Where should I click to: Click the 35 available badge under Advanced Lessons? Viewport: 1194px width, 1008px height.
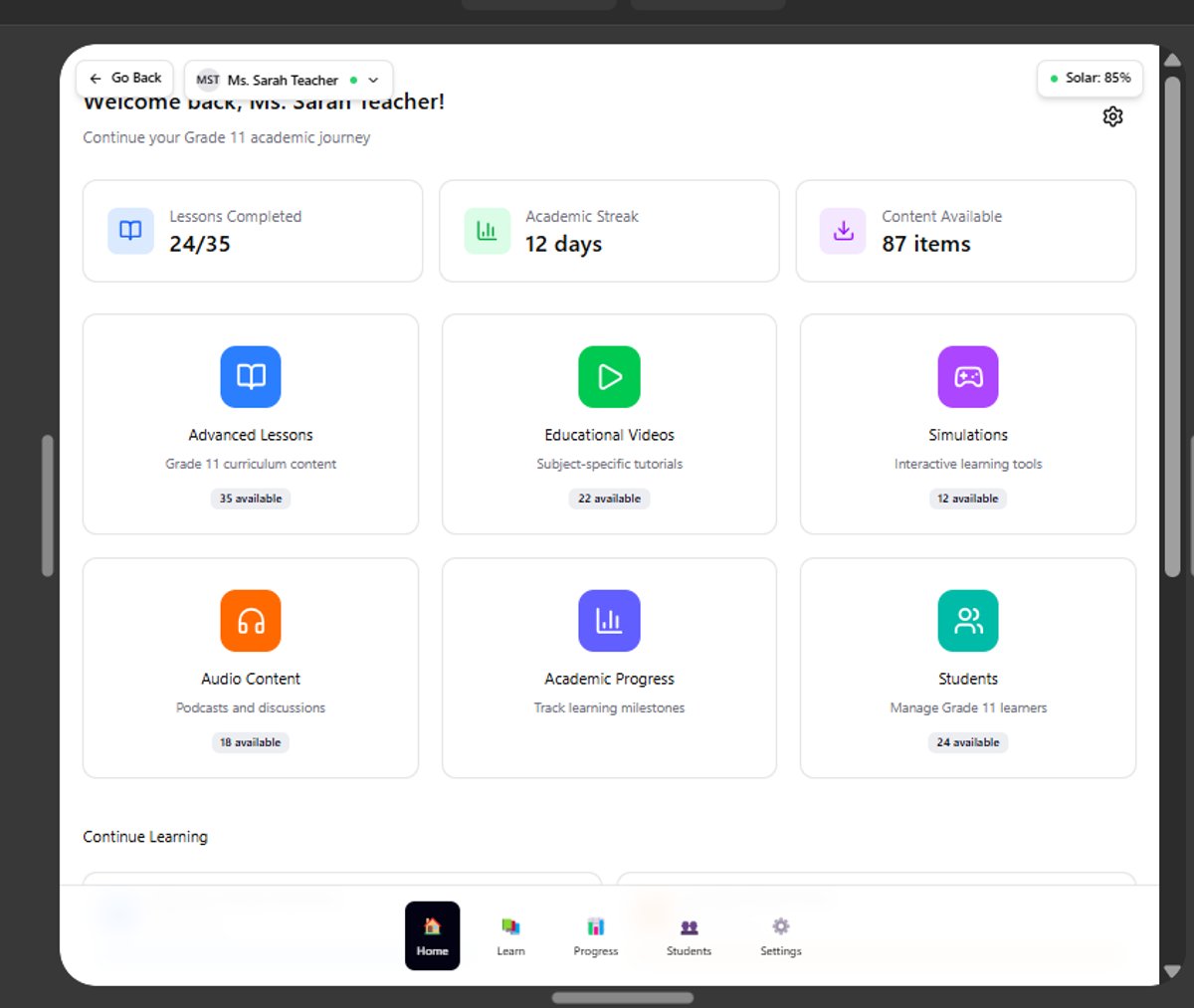point(251,499)
